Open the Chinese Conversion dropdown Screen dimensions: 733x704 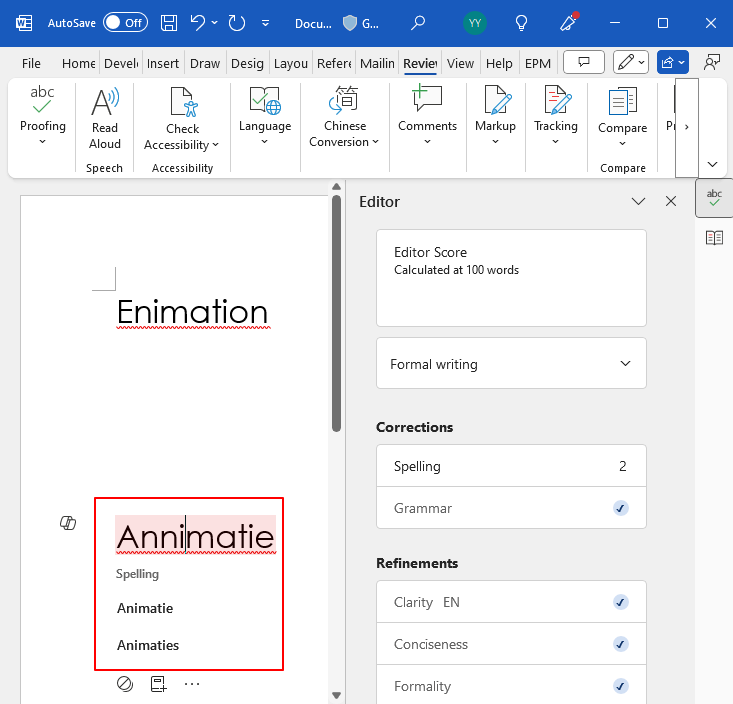click(345, 118)
